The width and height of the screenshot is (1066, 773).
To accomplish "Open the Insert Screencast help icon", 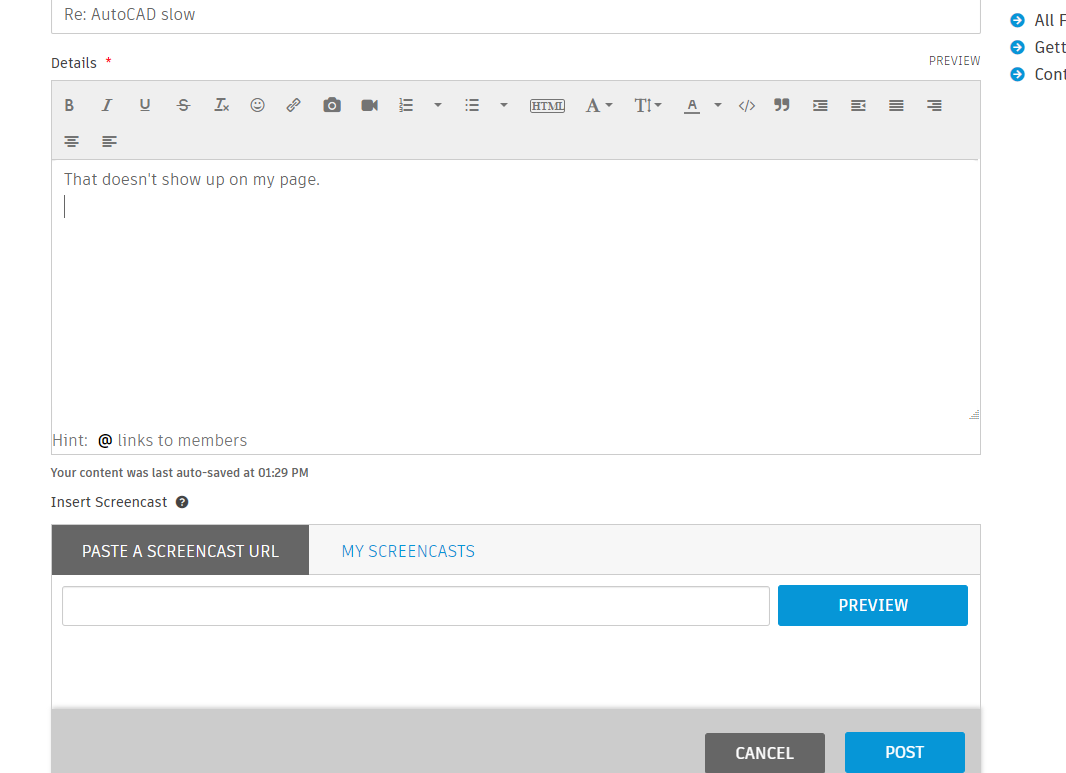I will 181,501.
